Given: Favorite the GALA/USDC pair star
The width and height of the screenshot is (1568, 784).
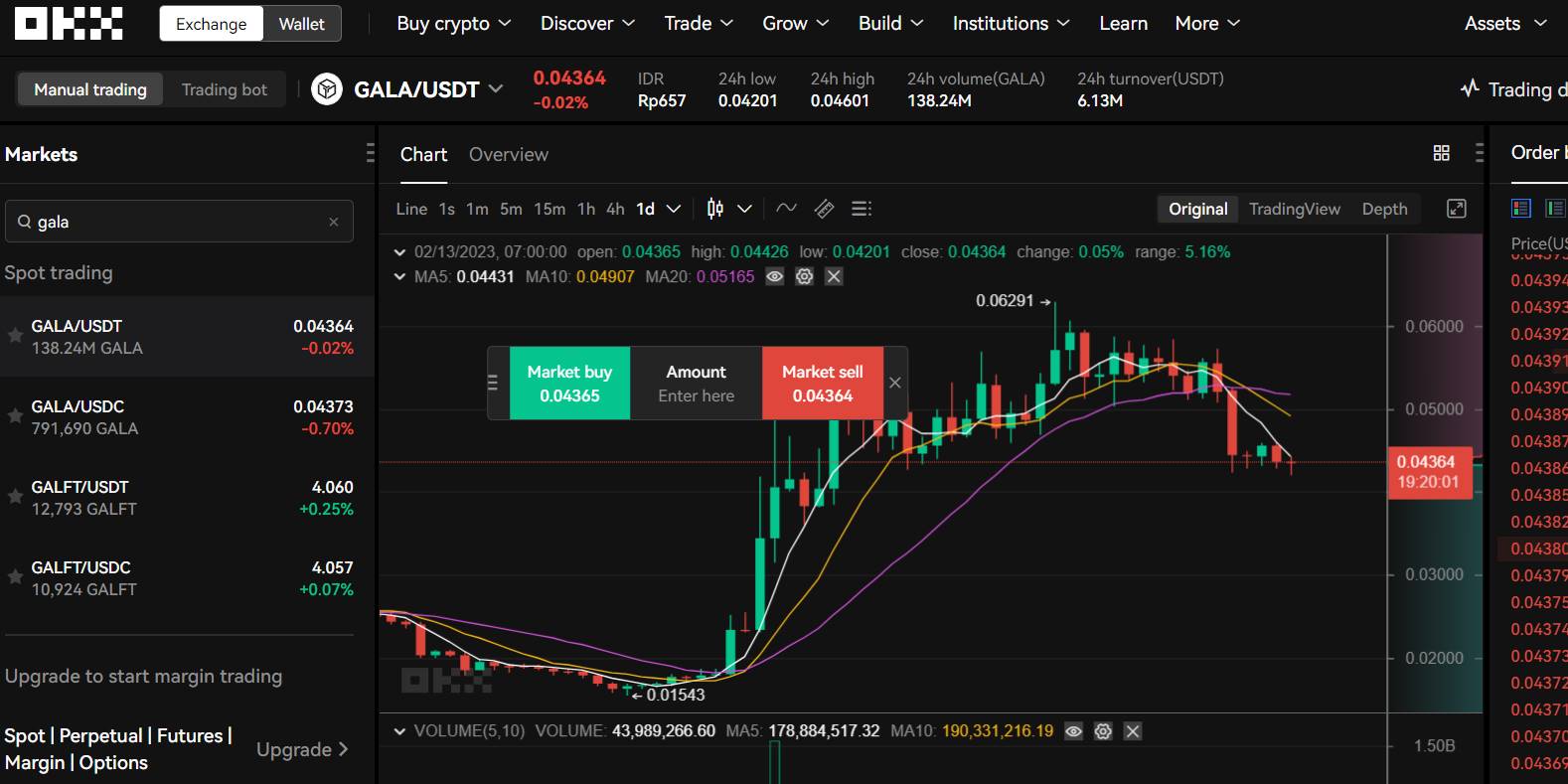Looking at the screenshot, I should click(15, 416).
